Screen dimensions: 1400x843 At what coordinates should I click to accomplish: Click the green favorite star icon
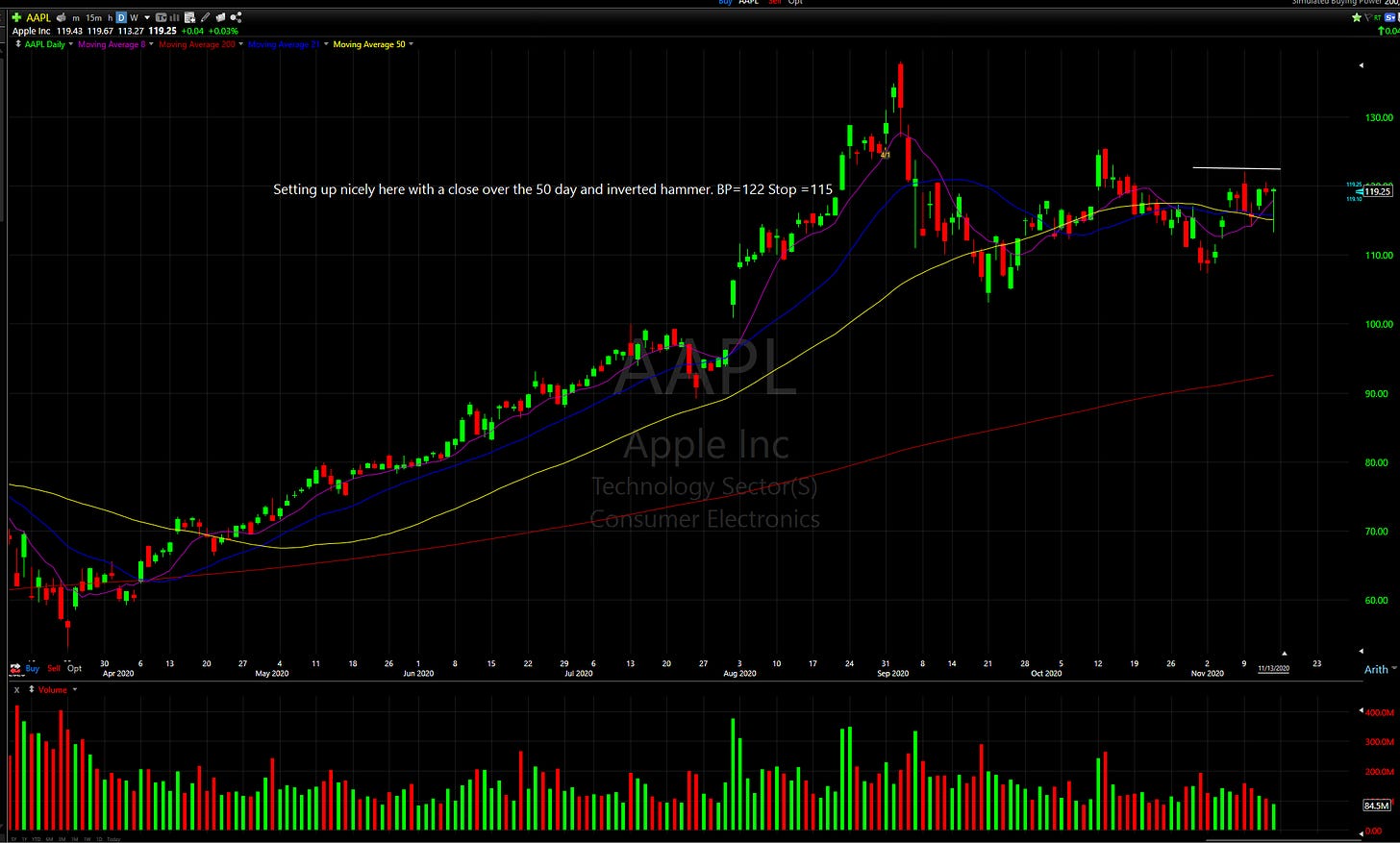(1357, 17)
